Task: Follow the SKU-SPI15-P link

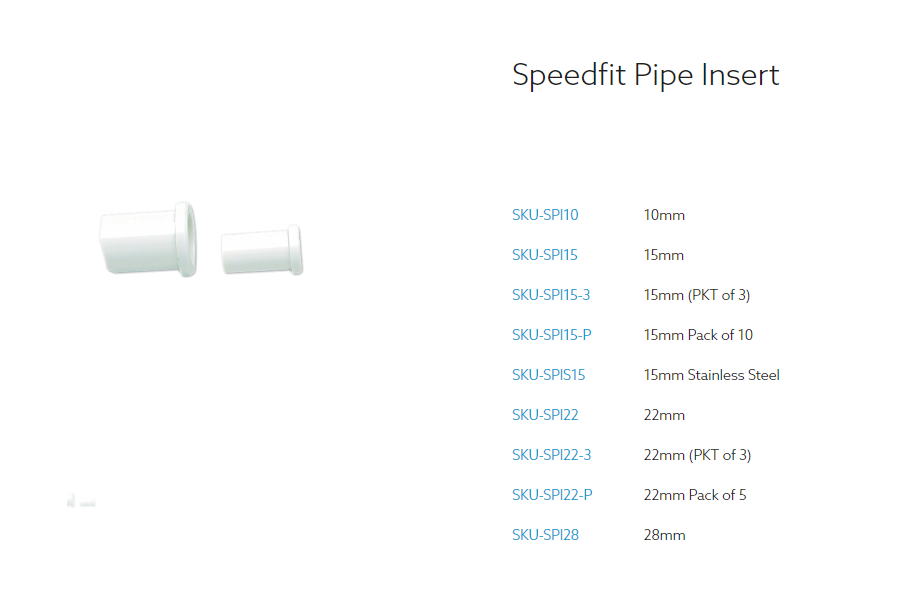Action: click(x=552, y=335)
